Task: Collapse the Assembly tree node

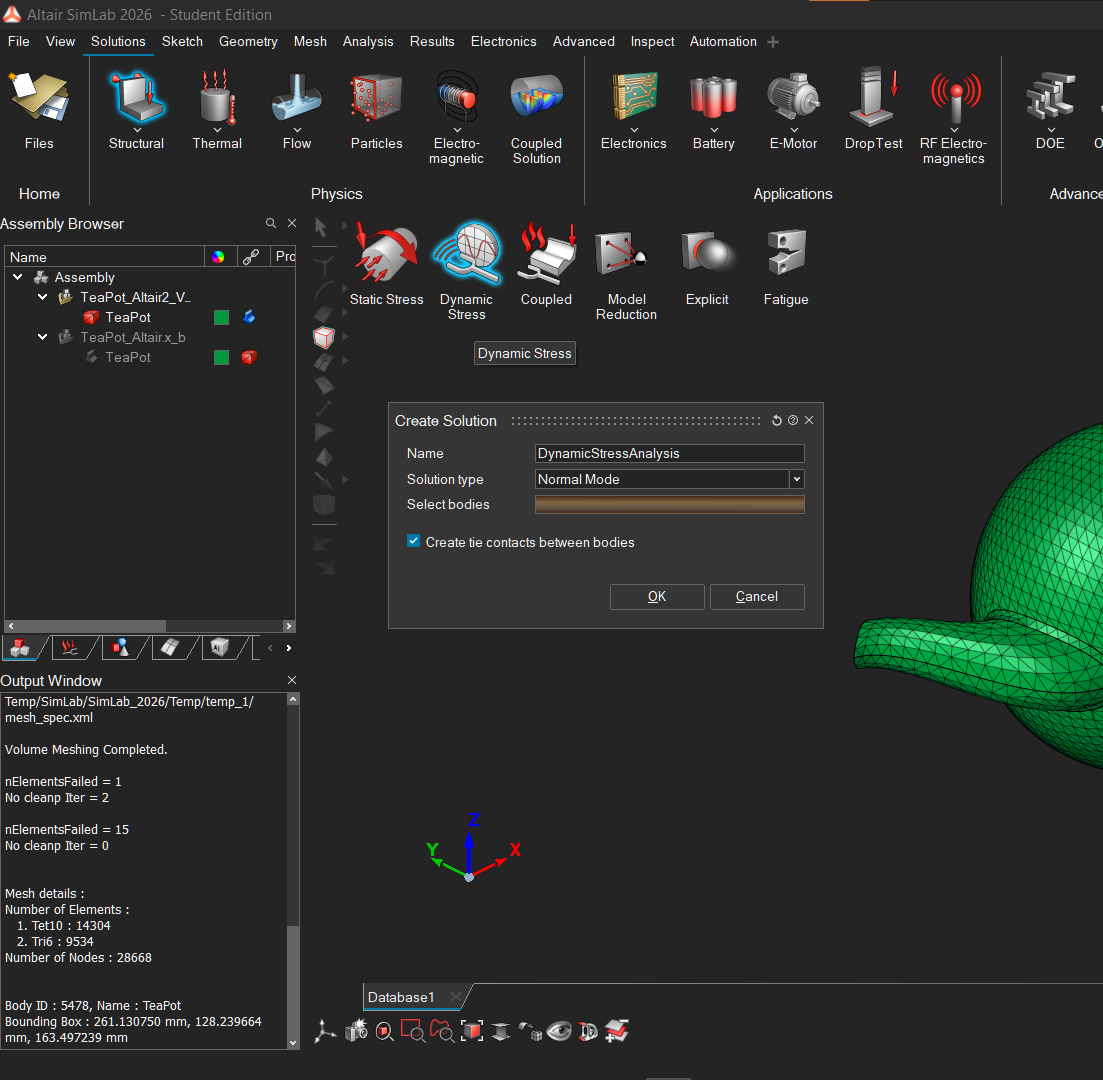Action: coord(18,277)
